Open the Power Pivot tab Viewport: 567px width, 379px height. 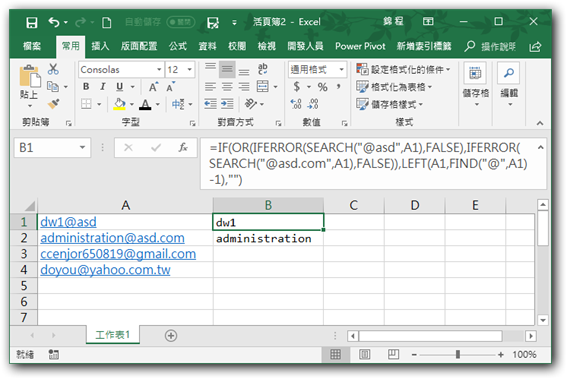(360, 46)
